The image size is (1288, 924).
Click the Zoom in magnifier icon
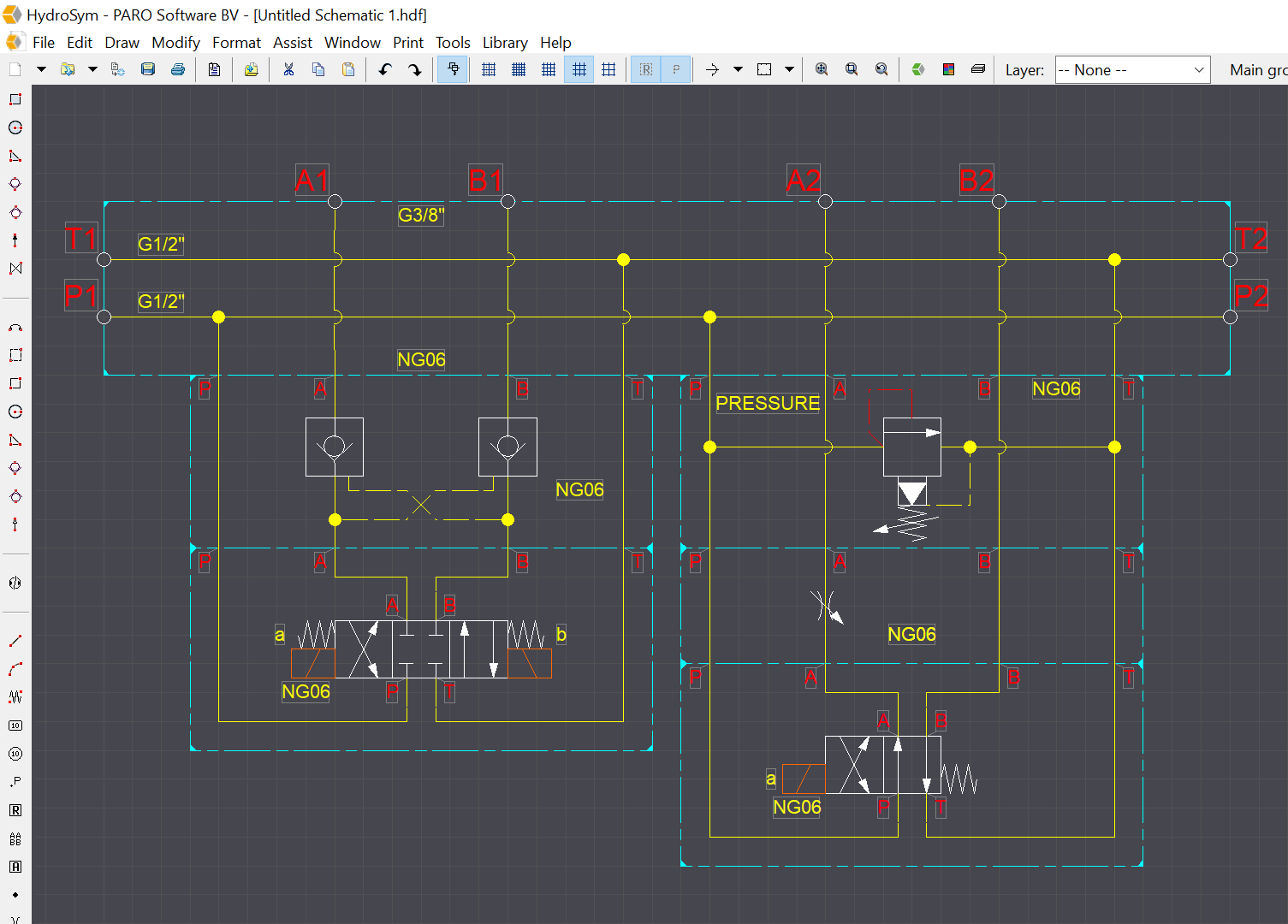822,69
